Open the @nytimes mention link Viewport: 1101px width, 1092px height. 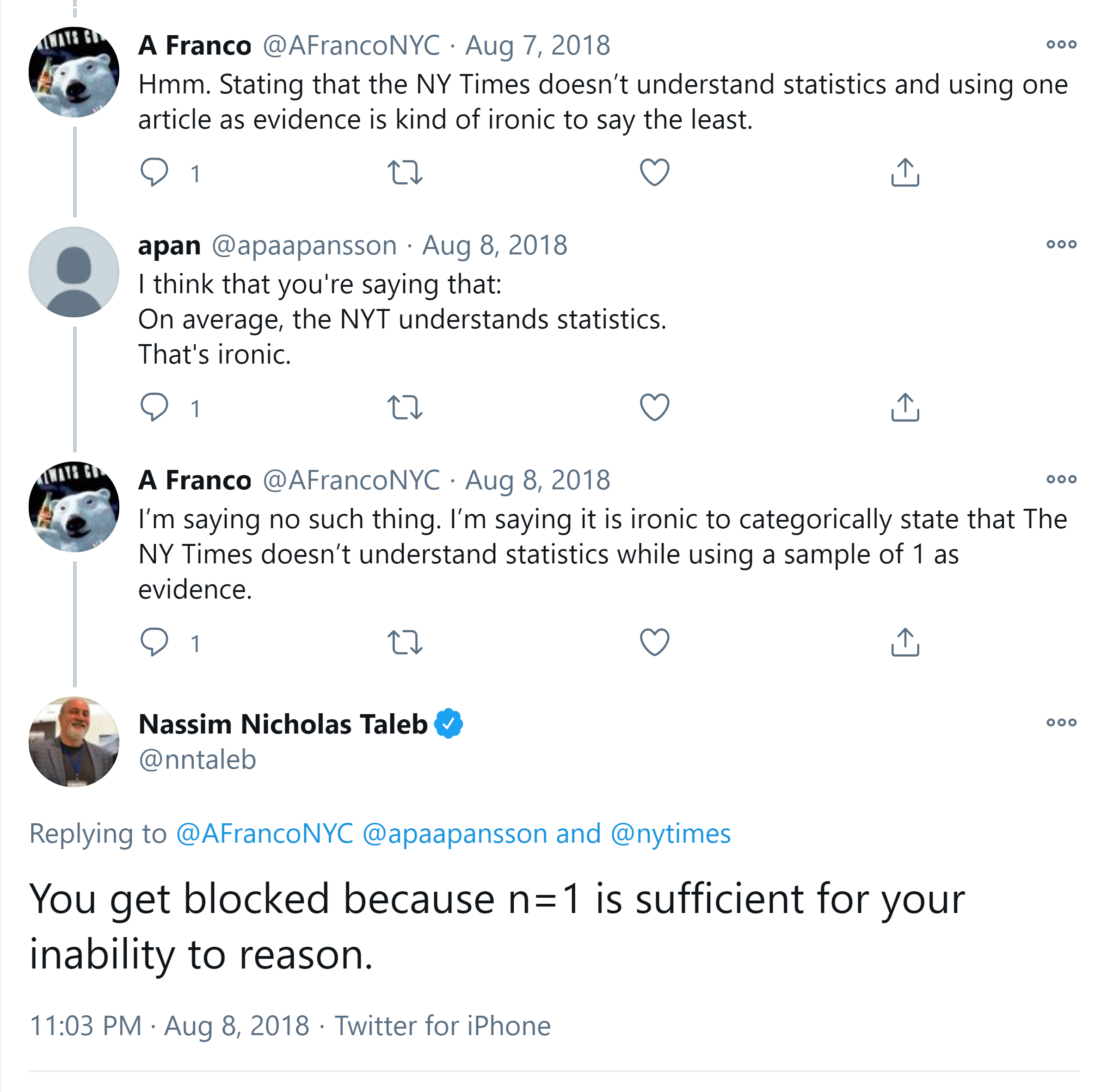point(670,834)
